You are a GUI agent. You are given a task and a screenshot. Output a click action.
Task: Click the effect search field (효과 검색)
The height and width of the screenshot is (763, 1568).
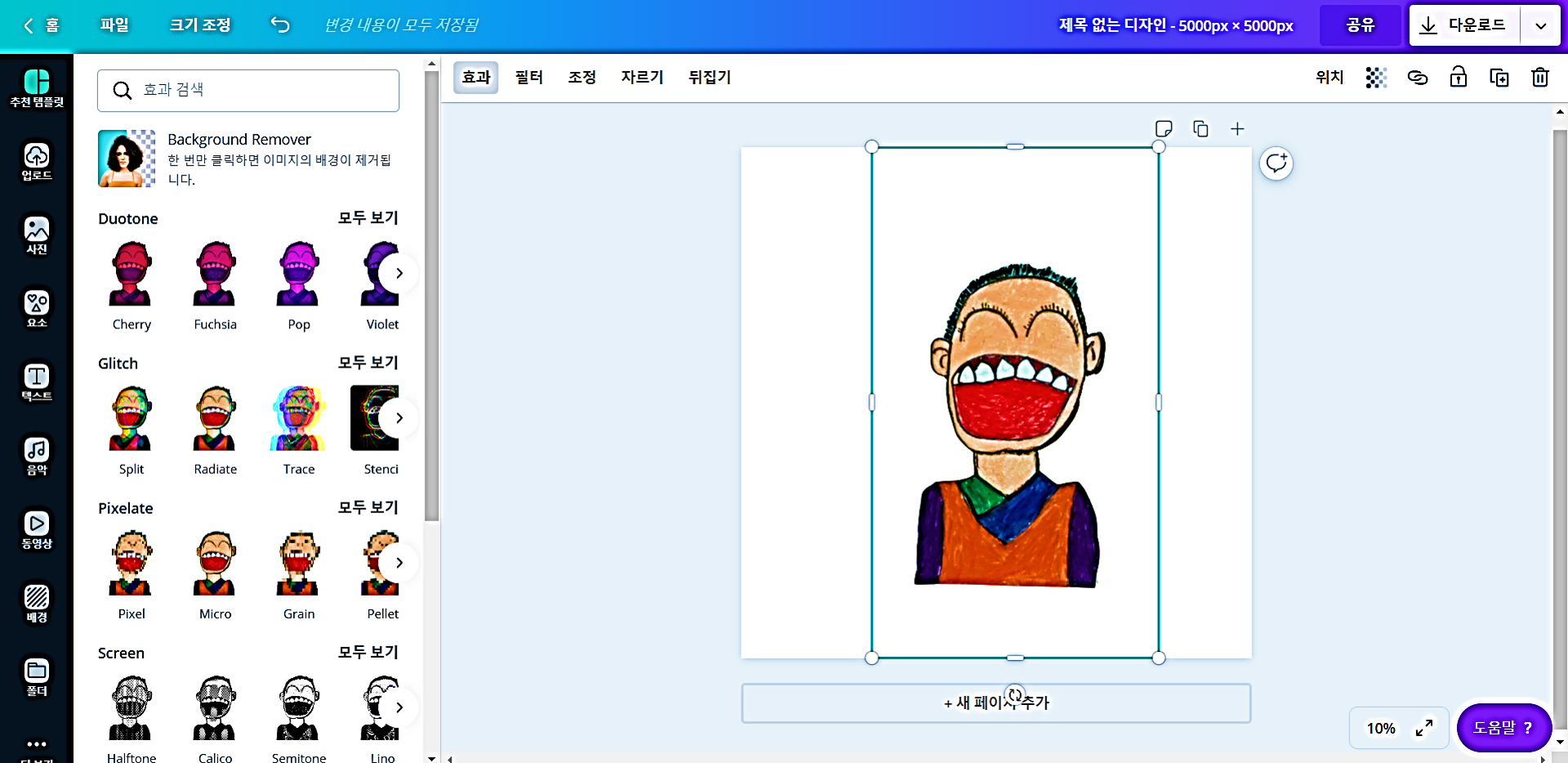coord(248,91)
